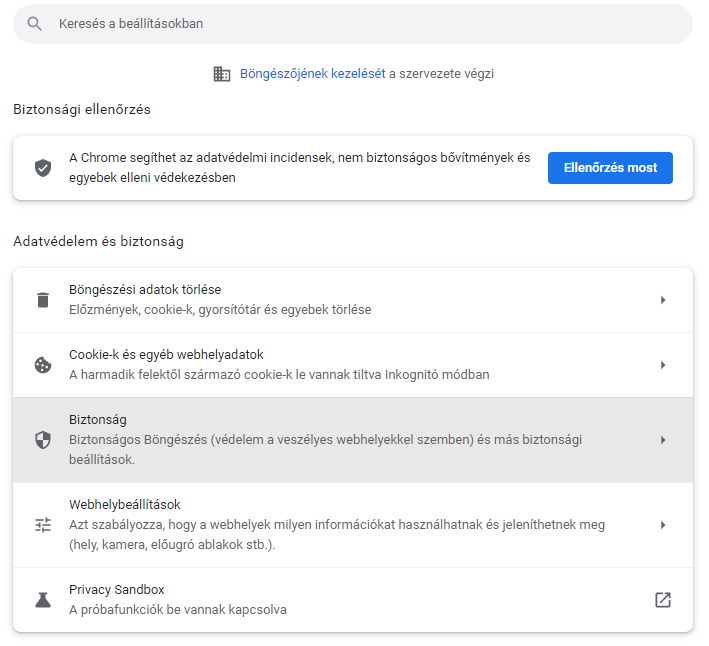Focus the Keresés a beállításokban search field

pos(353,24)
